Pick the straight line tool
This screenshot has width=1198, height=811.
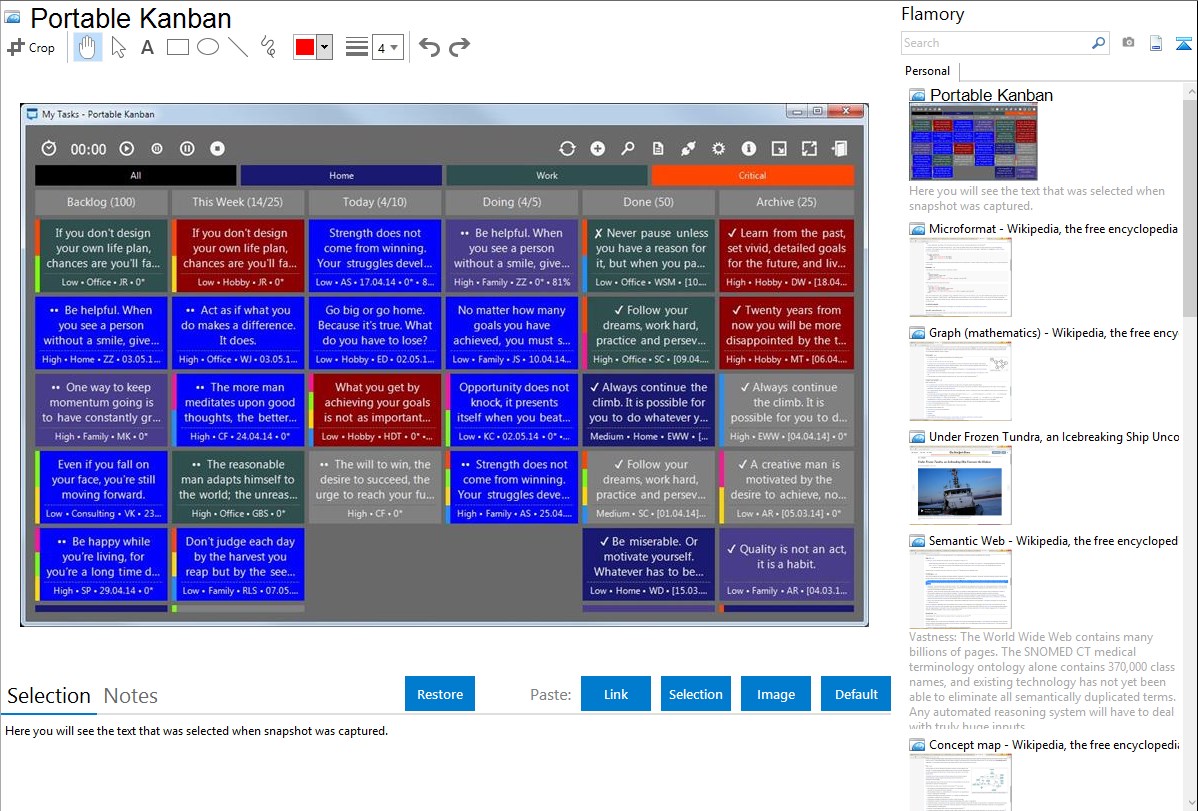pyautogui.click(x=238, y=47)
